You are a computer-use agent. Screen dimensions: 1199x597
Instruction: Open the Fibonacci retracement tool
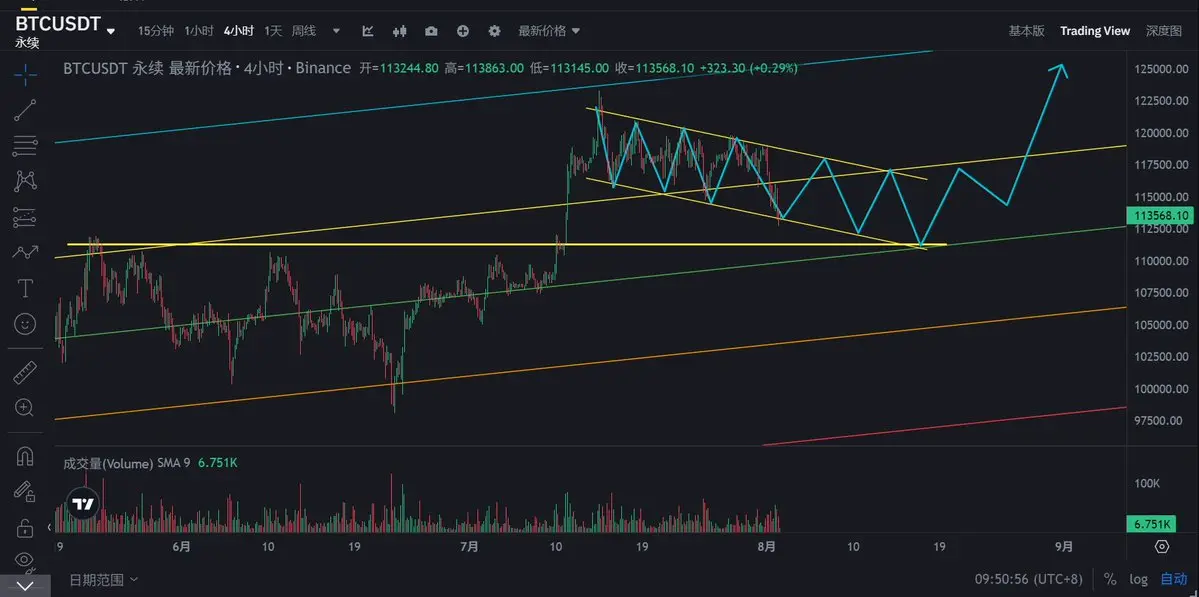pyautogui.click(x=25, y=145)
